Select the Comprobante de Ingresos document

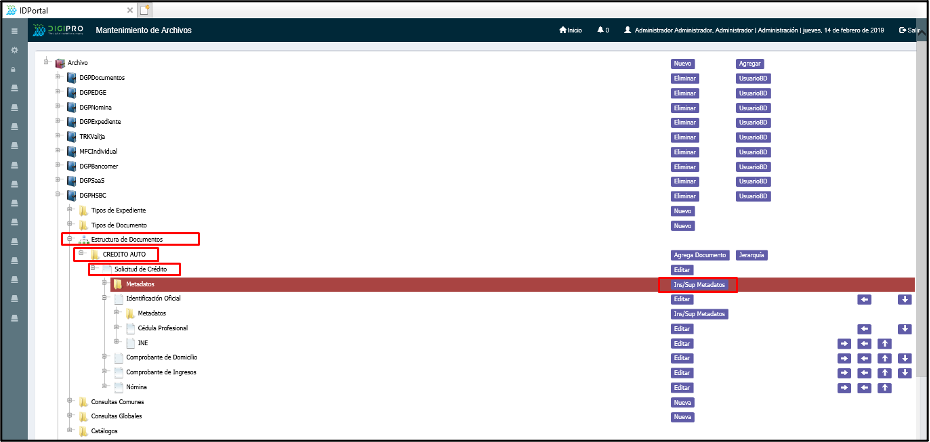[x=161, y=372]
